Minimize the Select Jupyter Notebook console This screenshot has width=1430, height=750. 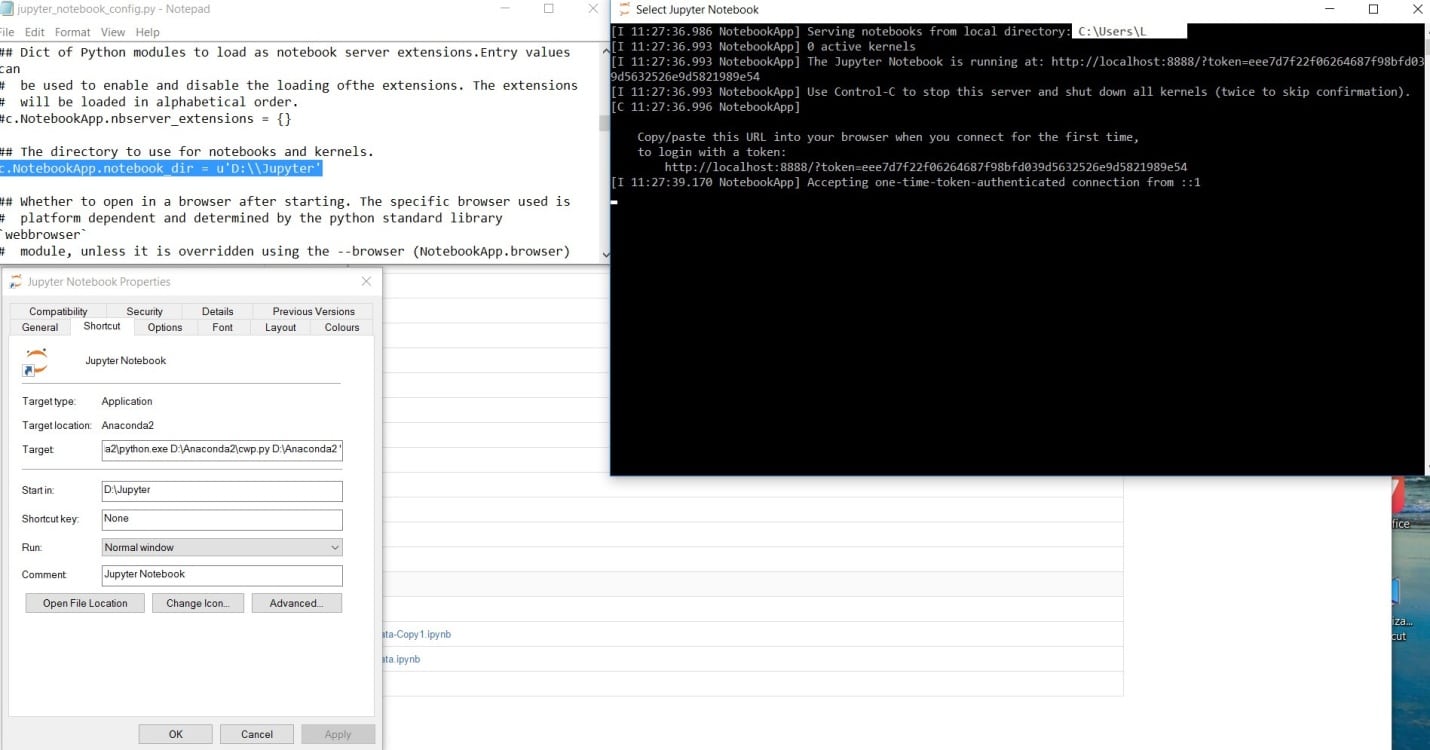(x=1329, y=10)
